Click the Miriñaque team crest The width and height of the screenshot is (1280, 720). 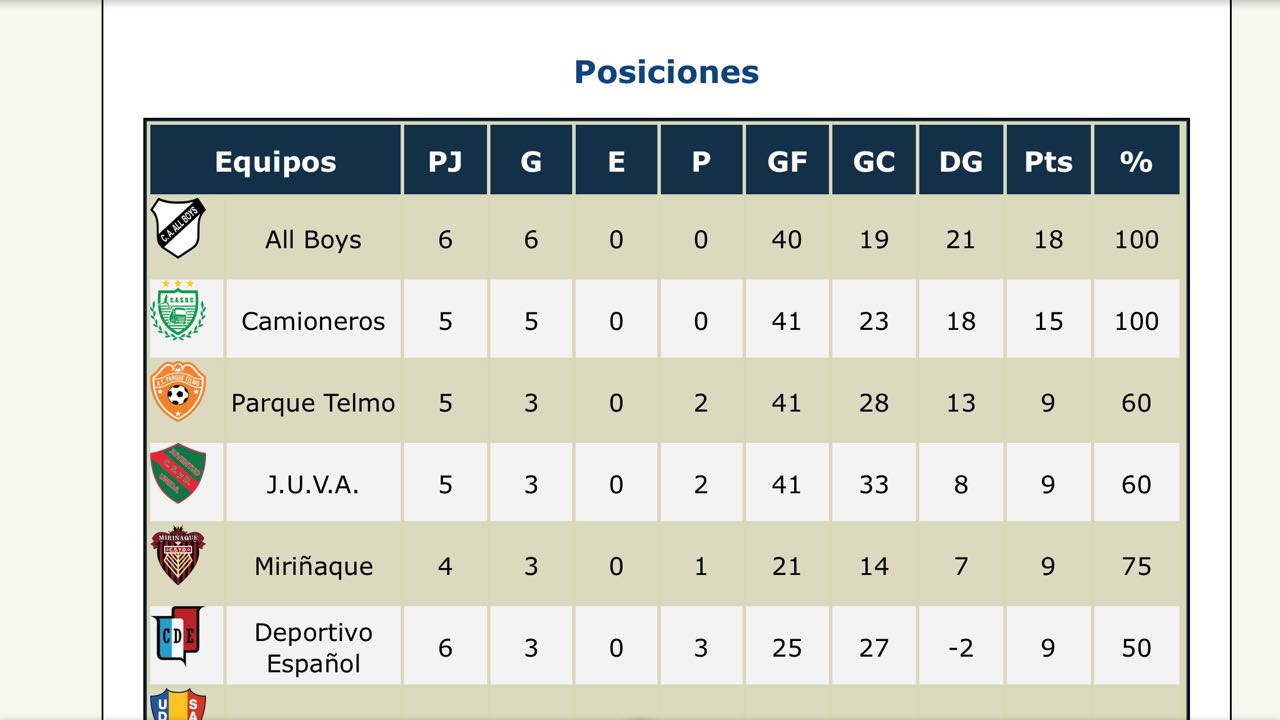click(178, 556)
